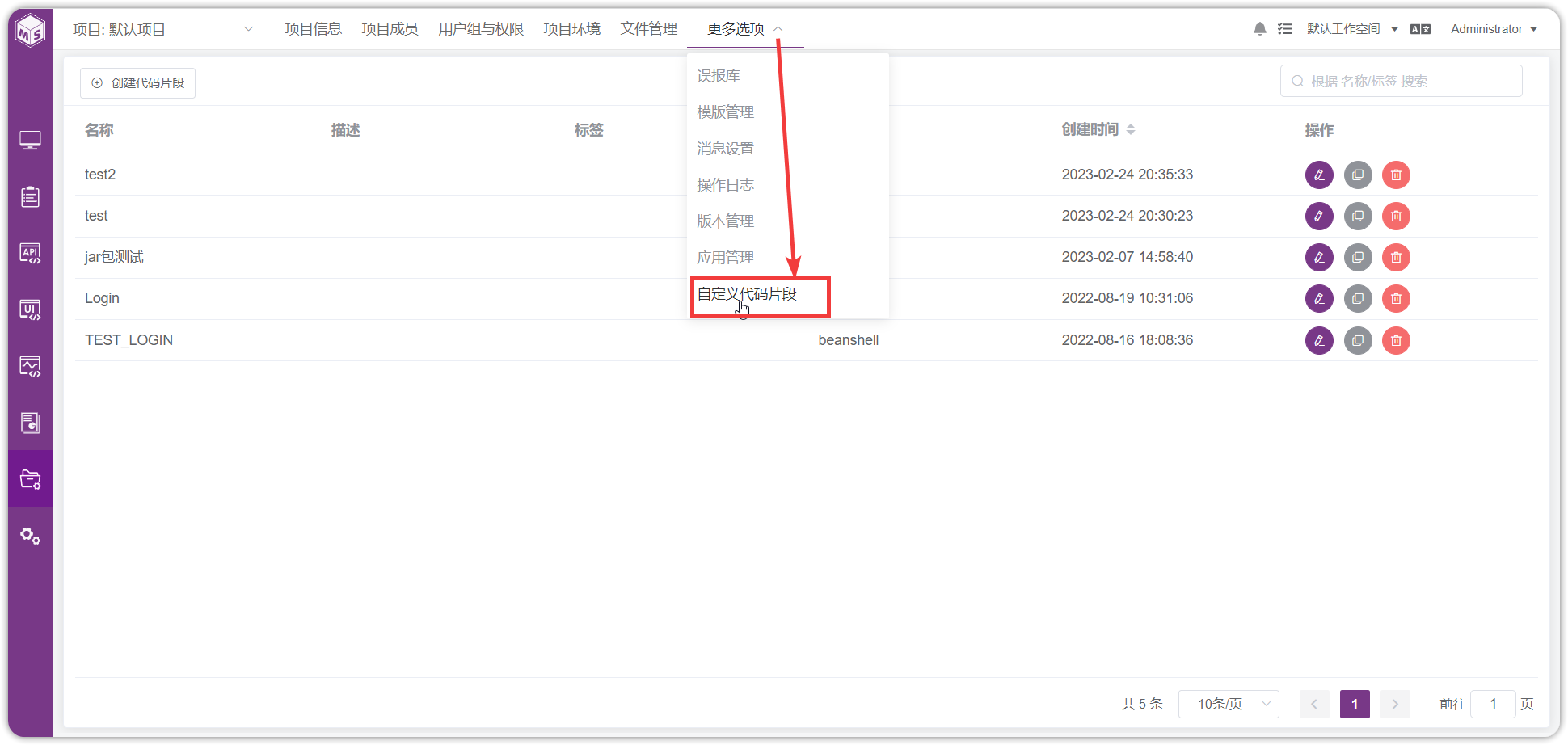The height and width of the screenshot is (745, 1568).
Task: Switch to 用户组与权限 tab
Action: [x=481, y=29]
